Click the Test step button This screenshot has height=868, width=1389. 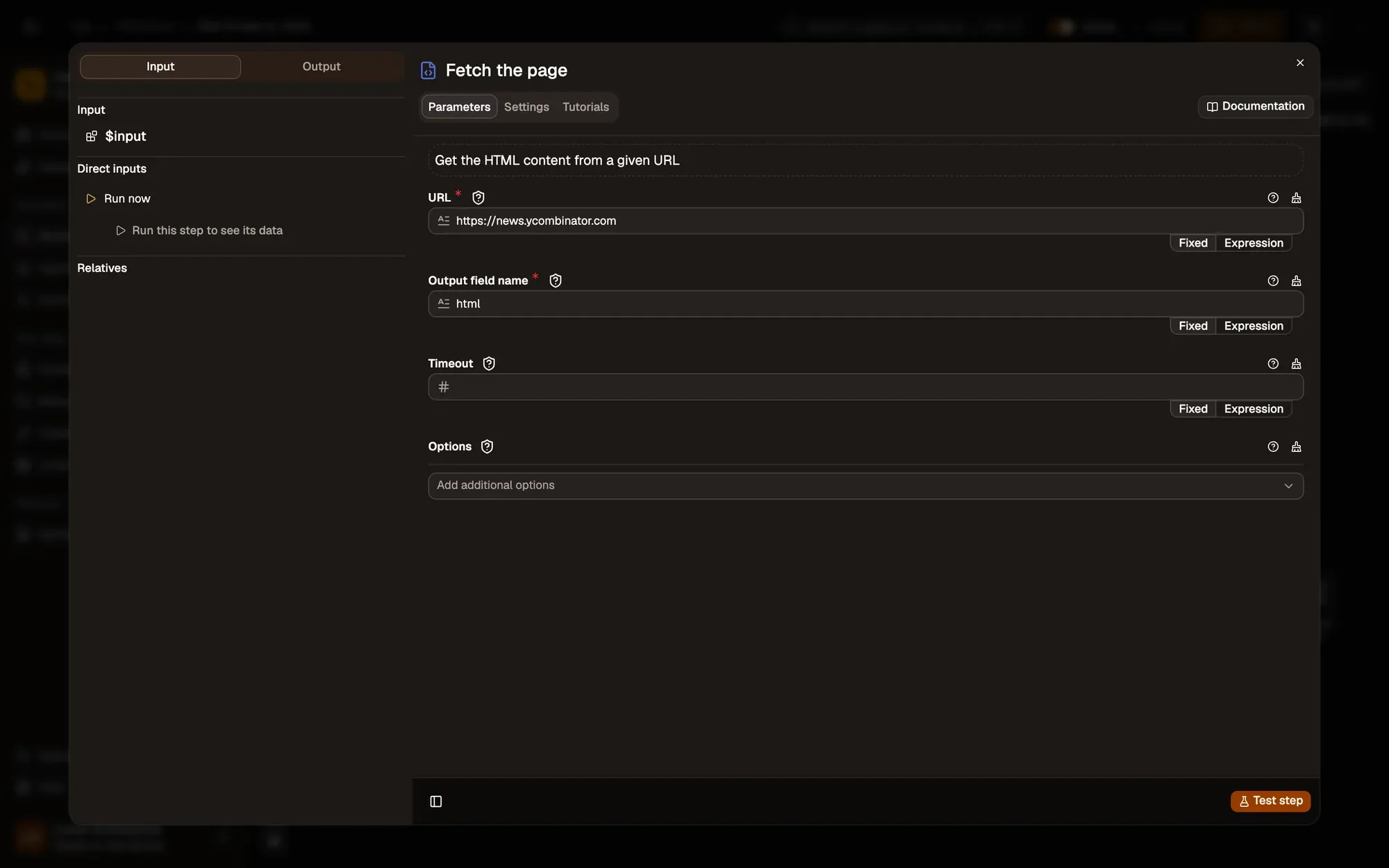pyautogui.click(x=1270, y=801)
